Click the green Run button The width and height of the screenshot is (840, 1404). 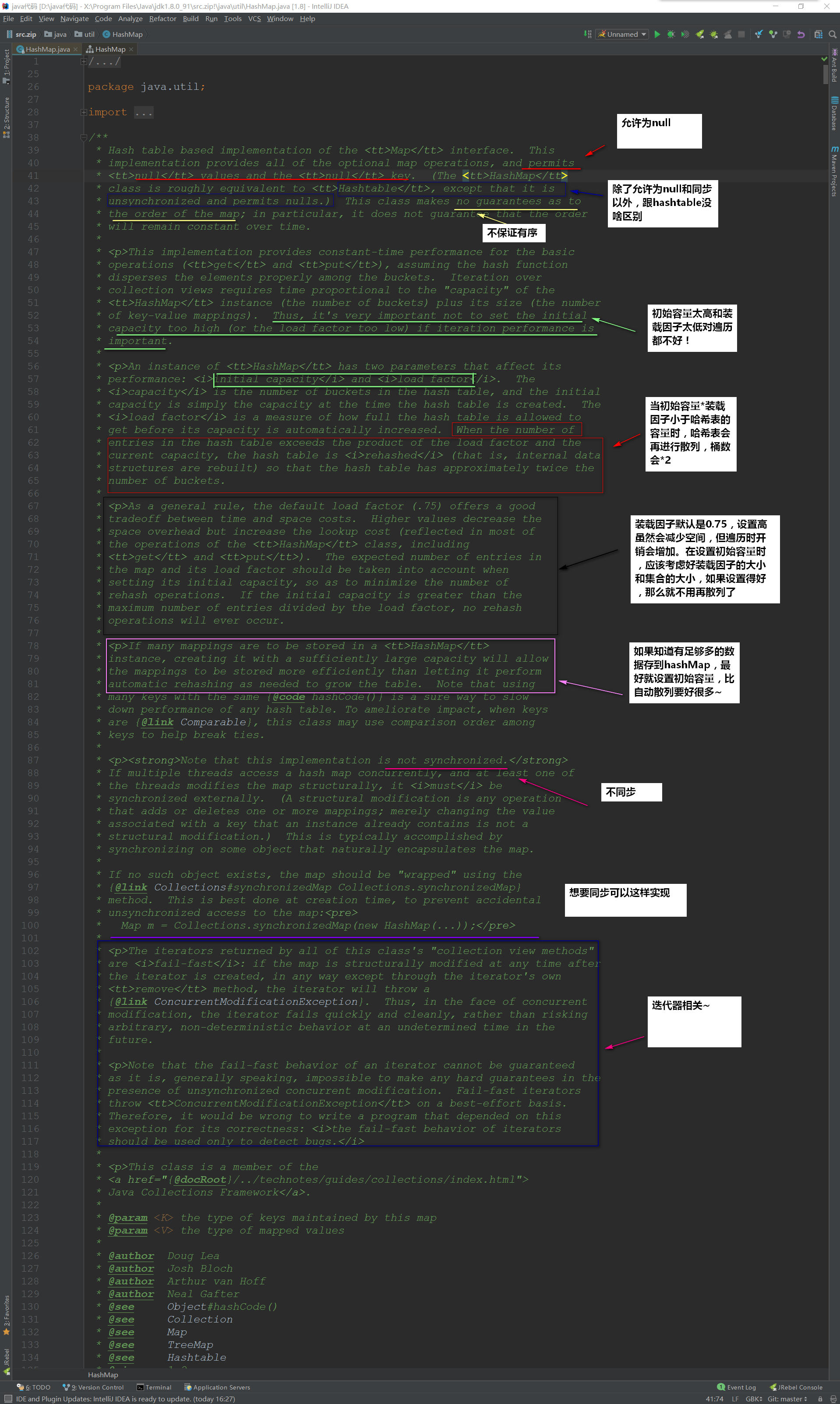point(656,34)
